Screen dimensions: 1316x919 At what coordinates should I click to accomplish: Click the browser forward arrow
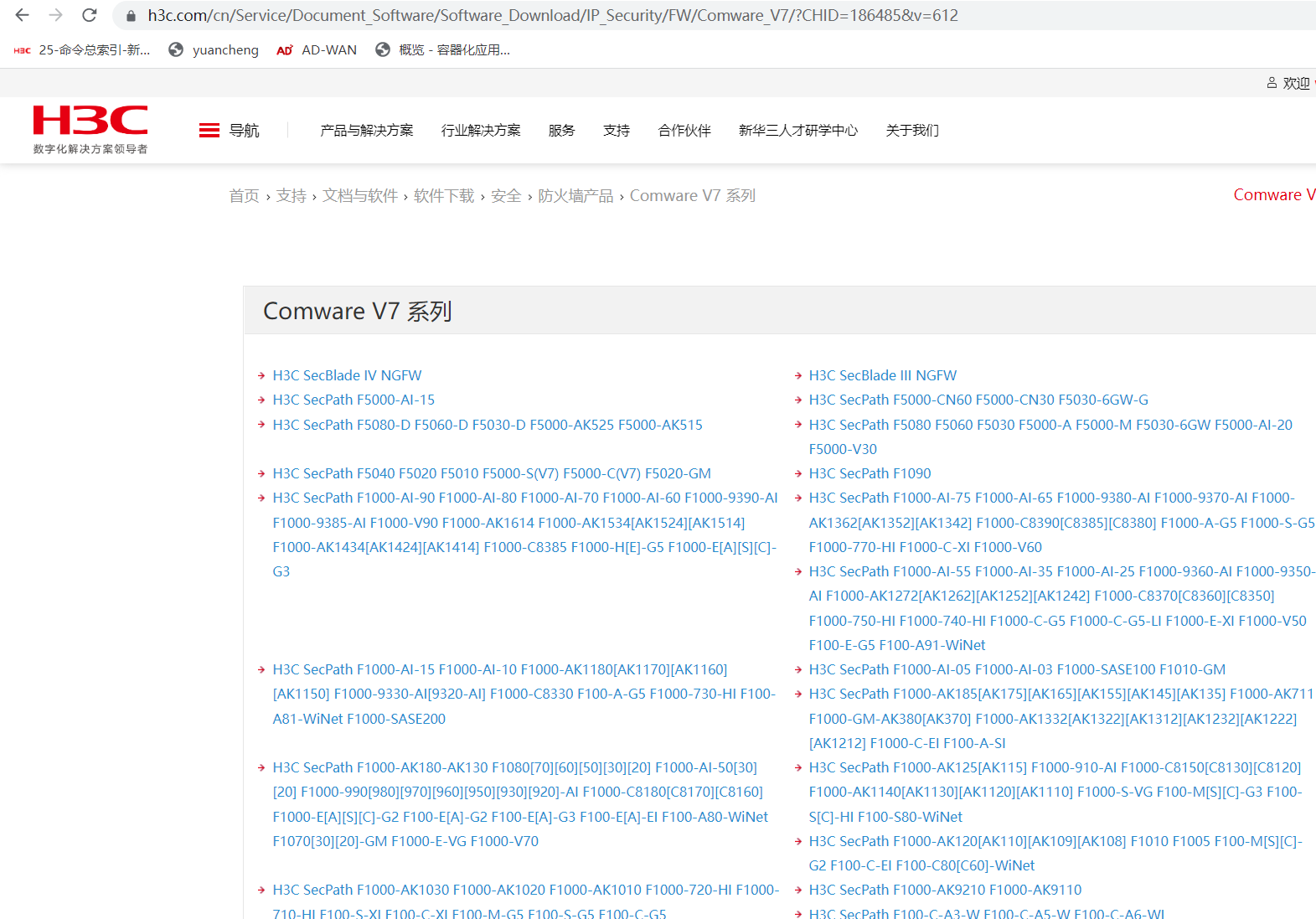(x=56, y=15)
